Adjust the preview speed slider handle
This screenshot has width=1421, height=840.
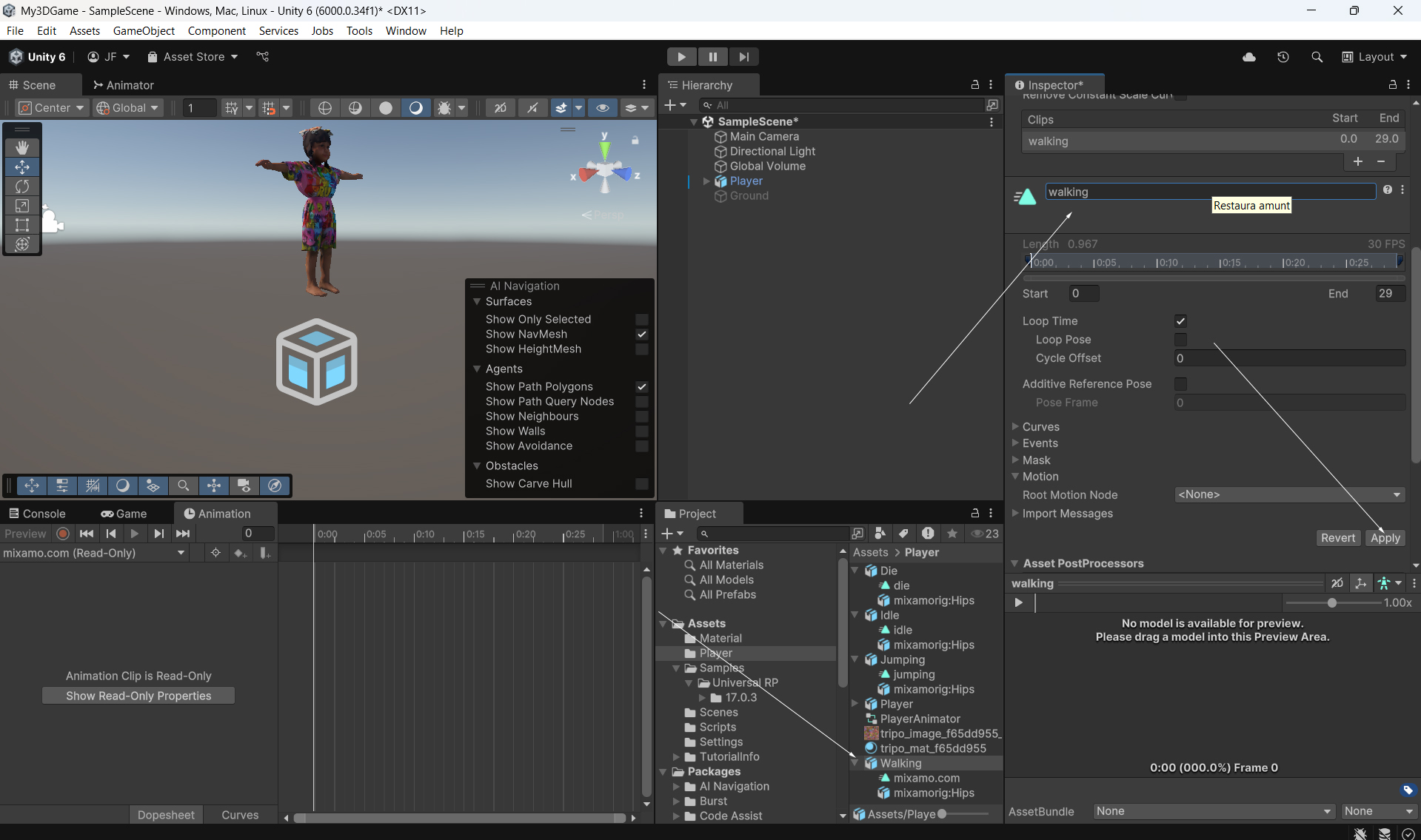coord(1332,603)
